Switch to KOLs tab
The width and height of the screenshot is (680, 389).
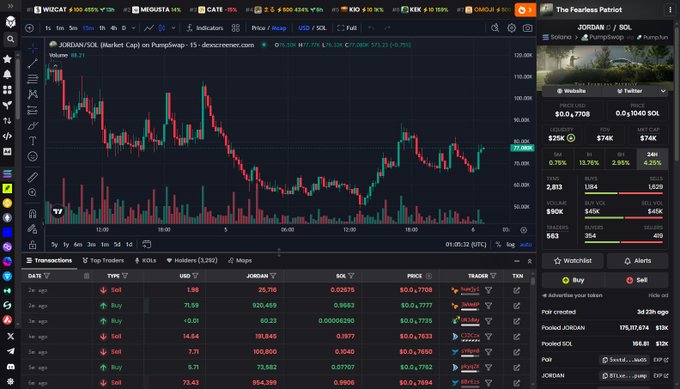(145, 261)
